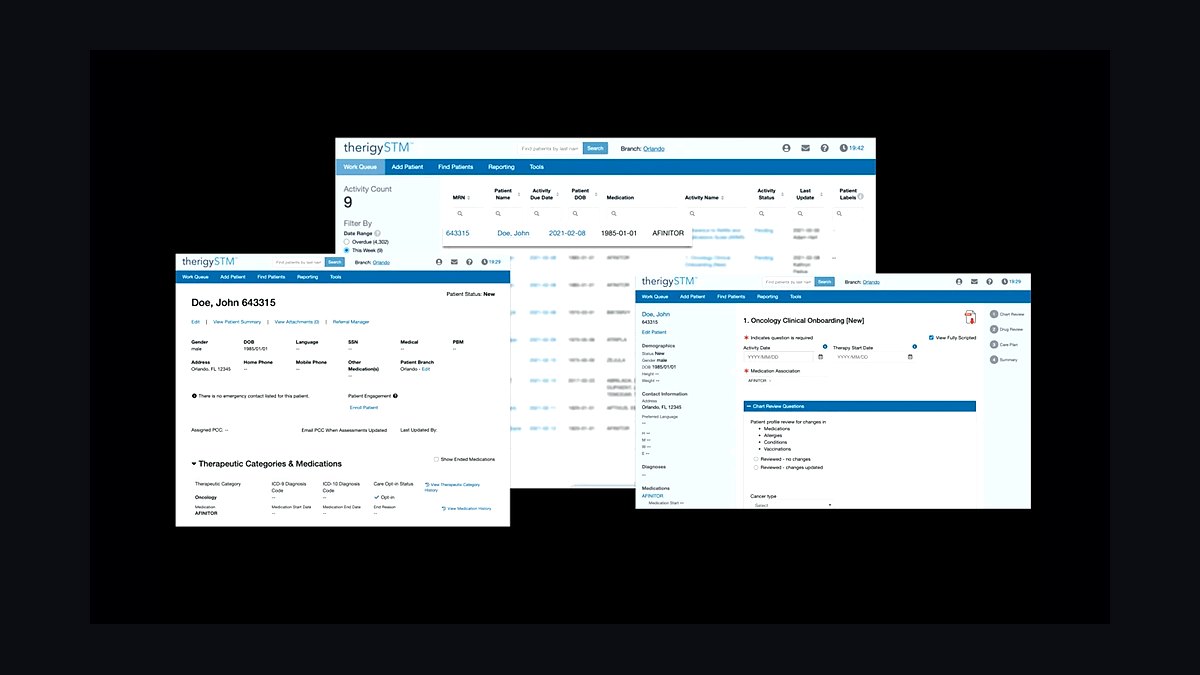Select Reviewed - no changes radio option
Image resolution: width=1200 pixels, height=675 pixels.
point(756,459)
